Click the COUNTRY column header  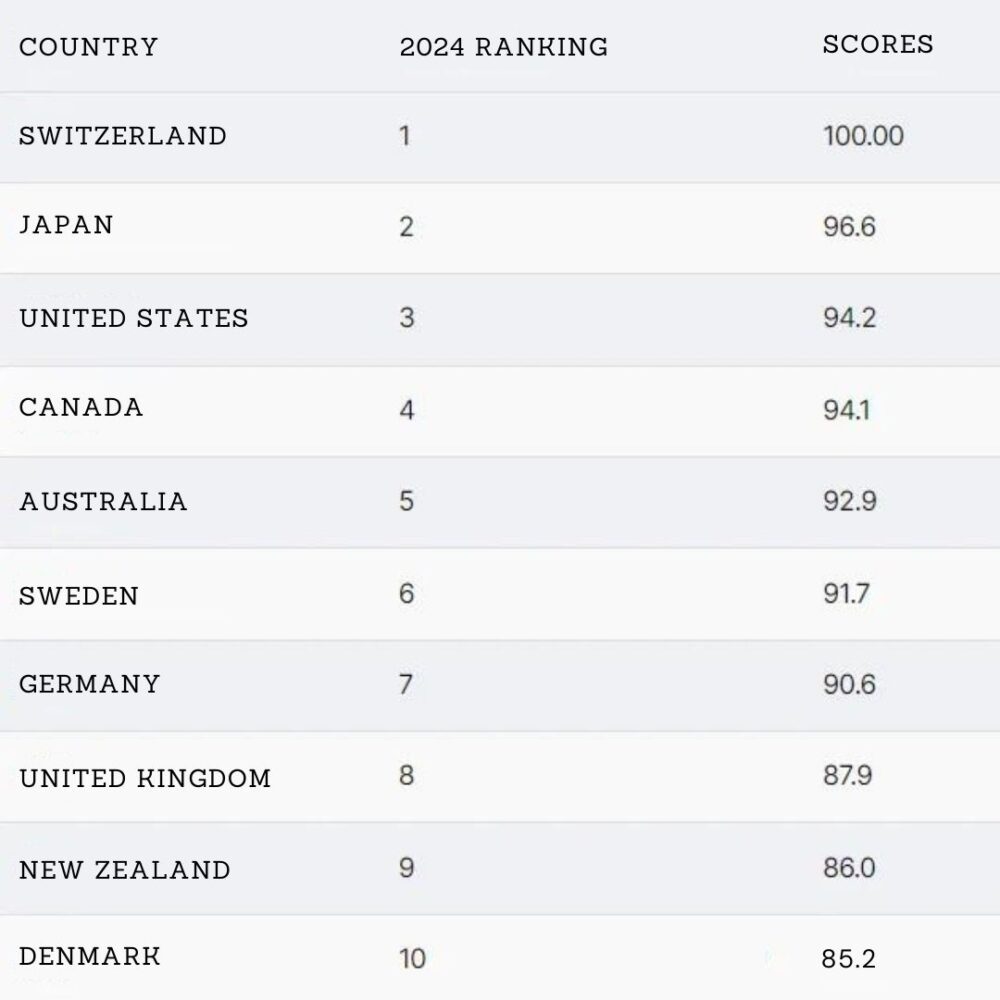click(x=88, y=47)
